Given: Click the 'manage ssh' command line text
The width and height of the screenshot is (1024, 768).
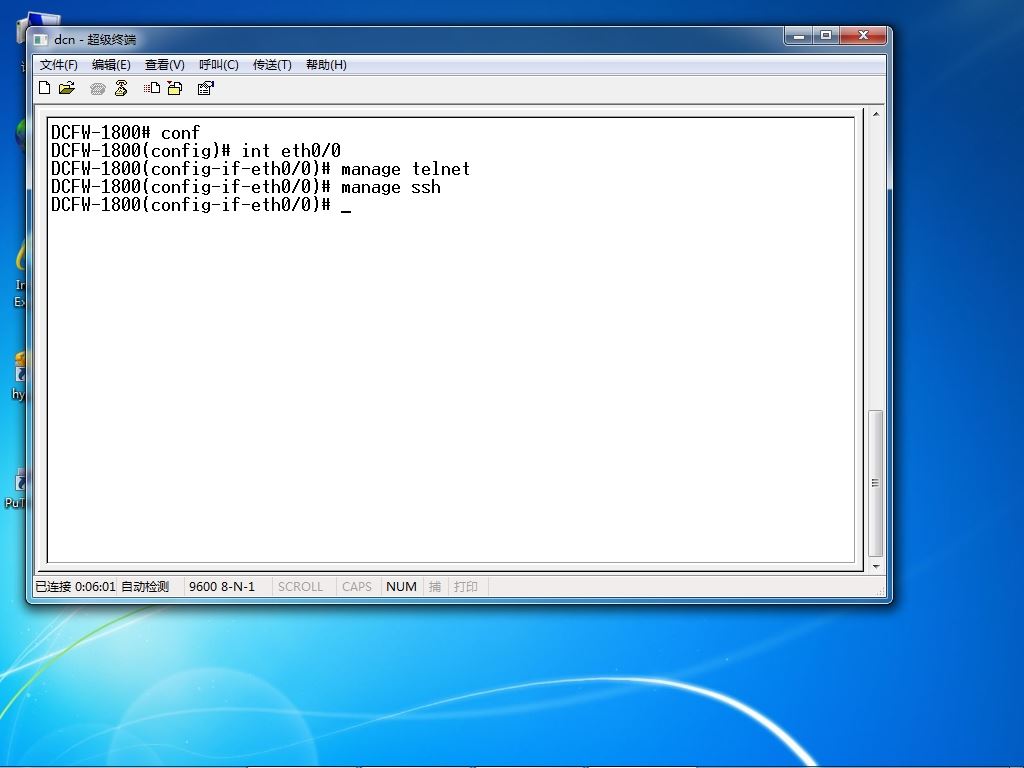Looking at the screenshot, I should pos(391,187).
